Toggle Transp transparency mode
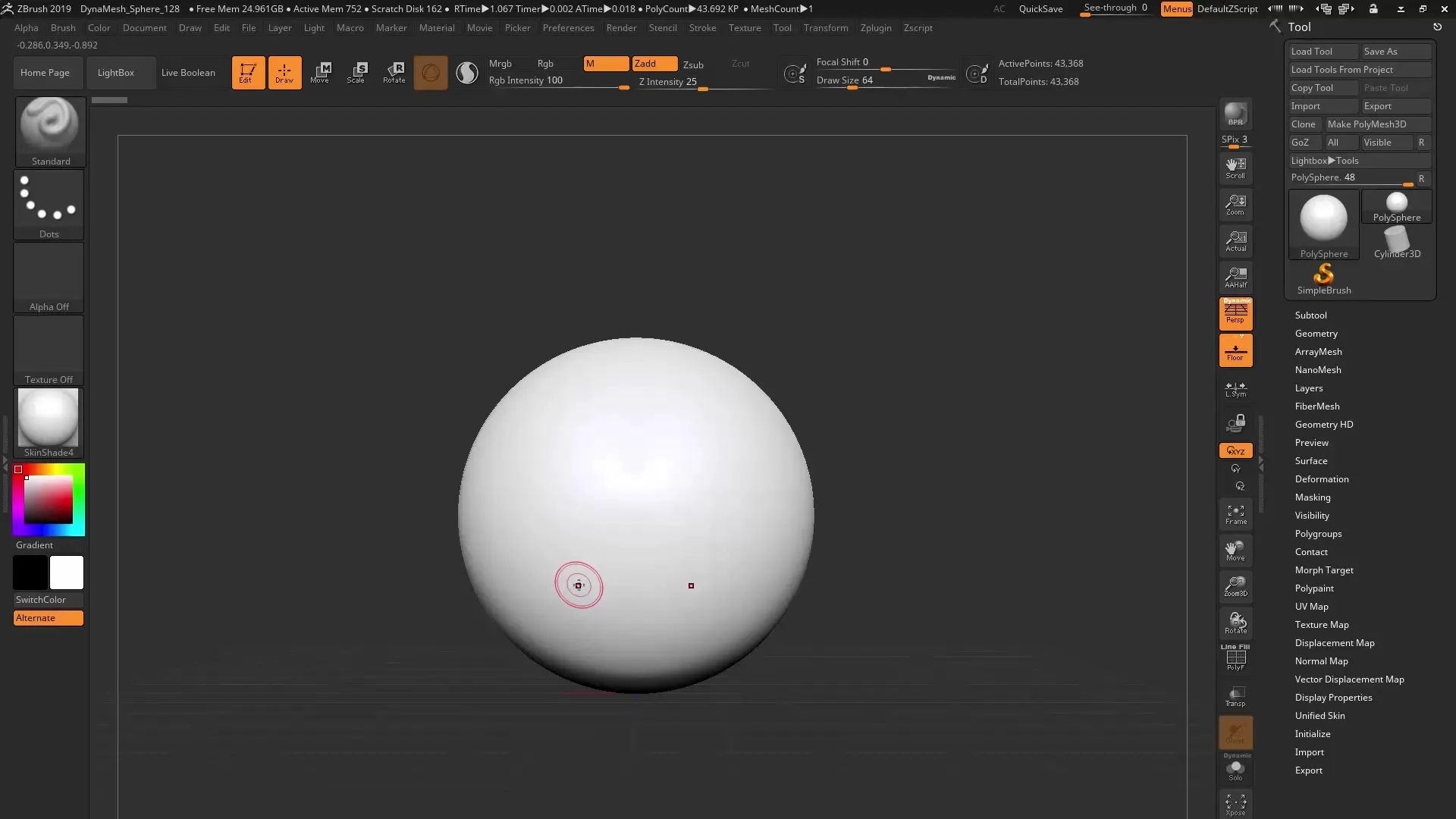 pyautogui.click(x=1235, y=696)
